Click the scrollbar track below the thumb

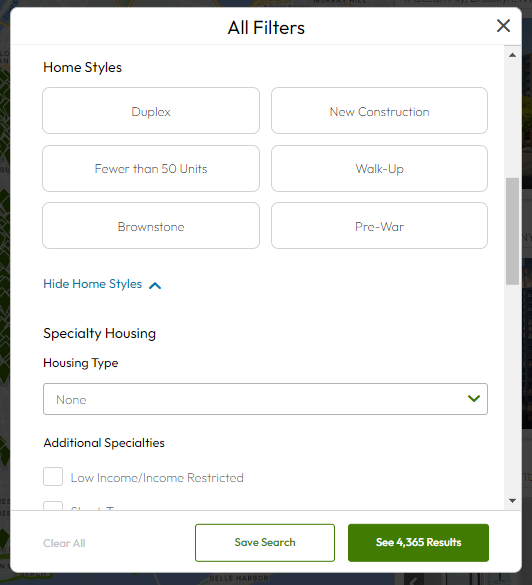pyautogui.click(x=513, y=388)
